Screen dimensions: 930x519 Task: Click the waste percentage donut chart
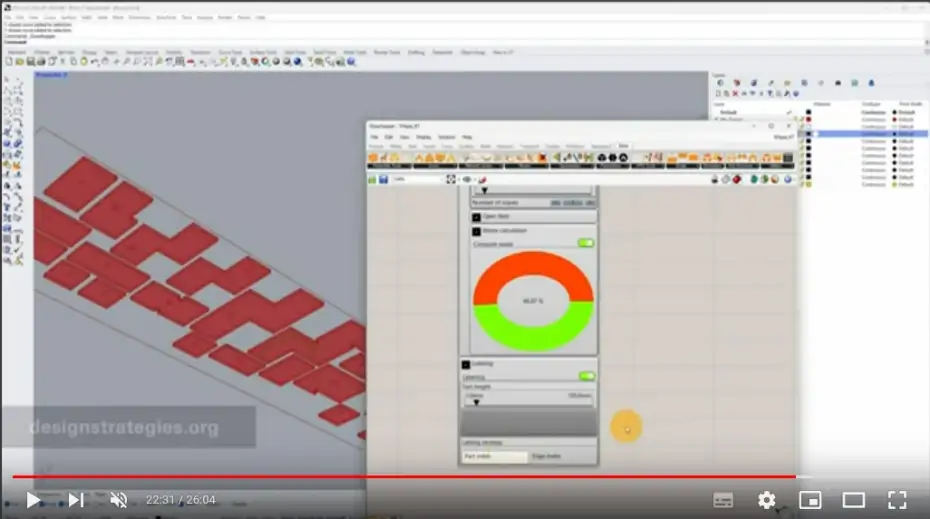(x=533, y=301)
